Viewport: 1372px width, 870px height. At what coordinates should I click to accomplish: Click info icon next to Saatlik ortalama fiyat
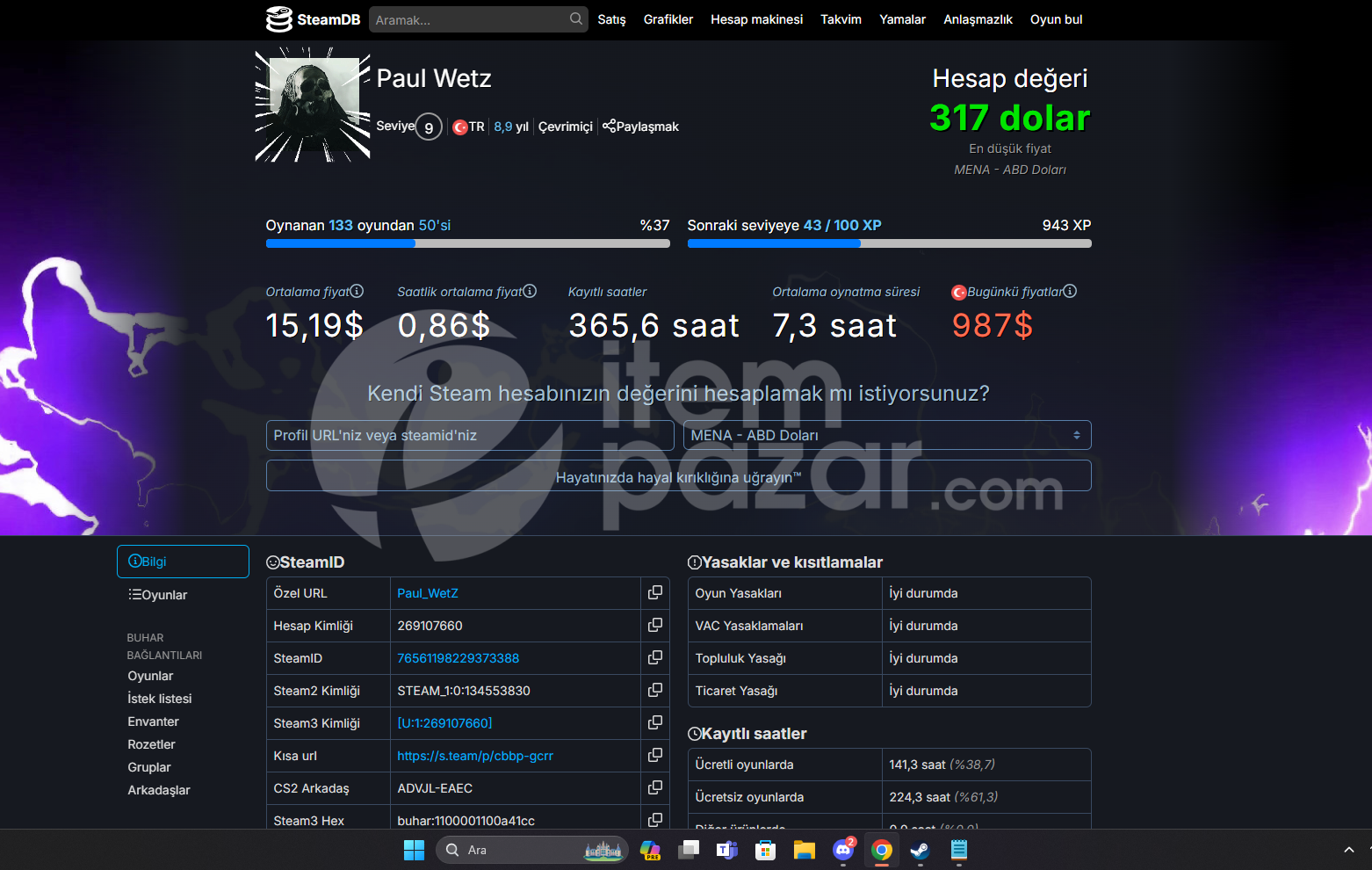coord(530,291)
